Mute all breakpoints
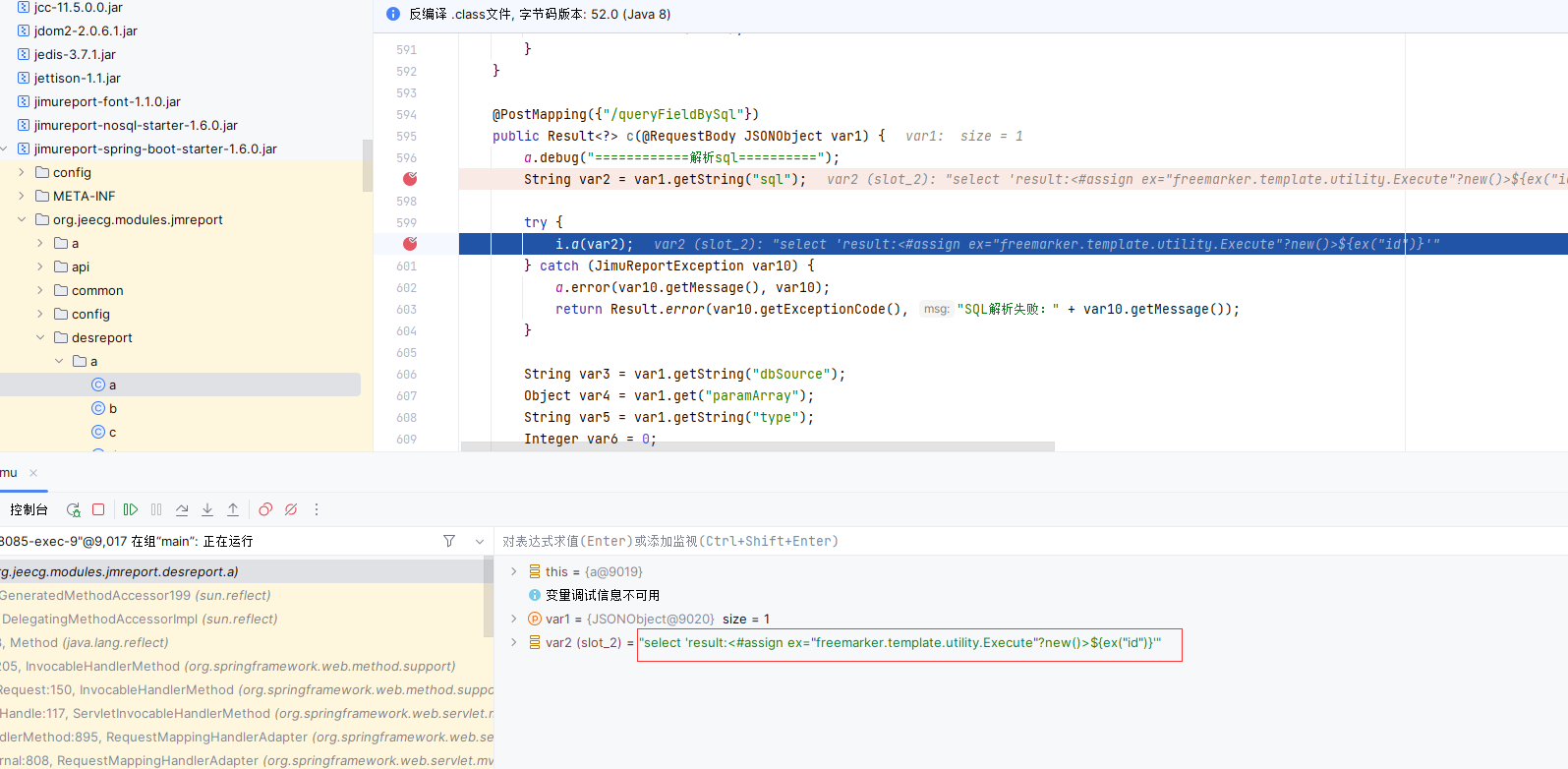Viewport: 1568px width, 769px height. (291, 509)
